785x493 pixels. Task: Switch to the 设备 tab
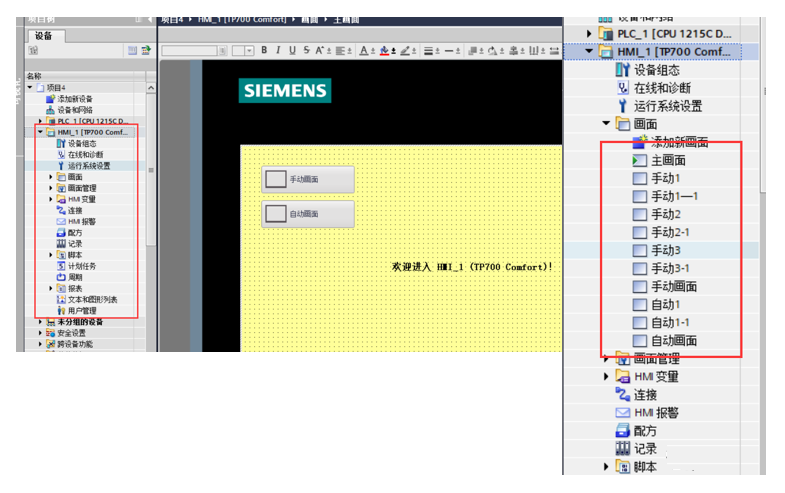pyautogui.click(x=44, y=36)
